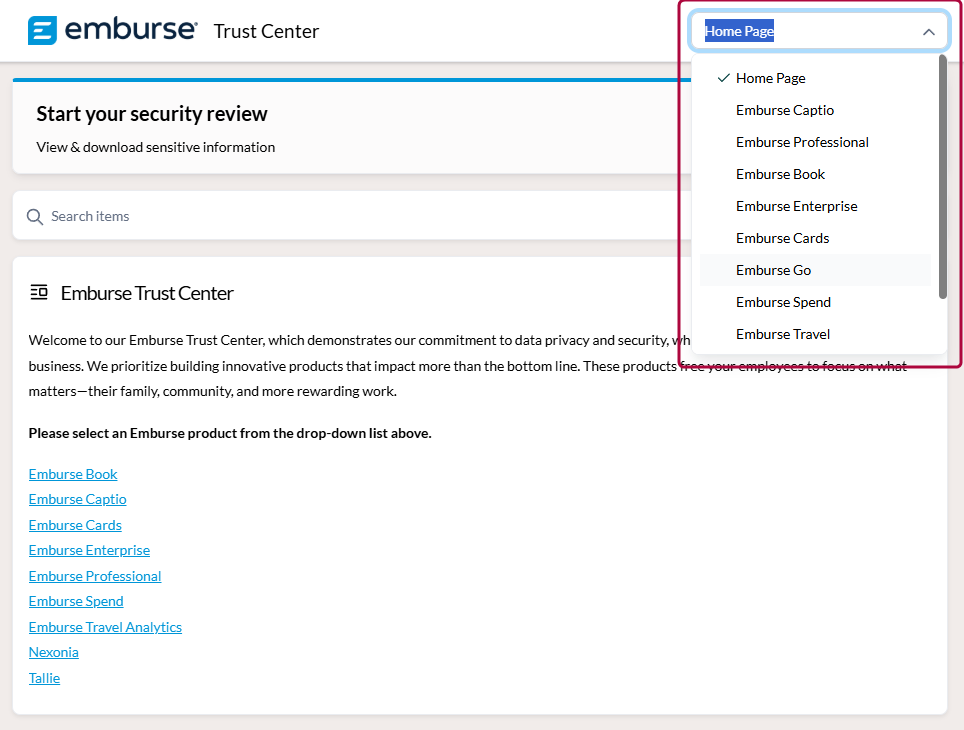Open the Tallie link
Image resolution: width=964 pixels, height=730 pixels.
(44, 678)
